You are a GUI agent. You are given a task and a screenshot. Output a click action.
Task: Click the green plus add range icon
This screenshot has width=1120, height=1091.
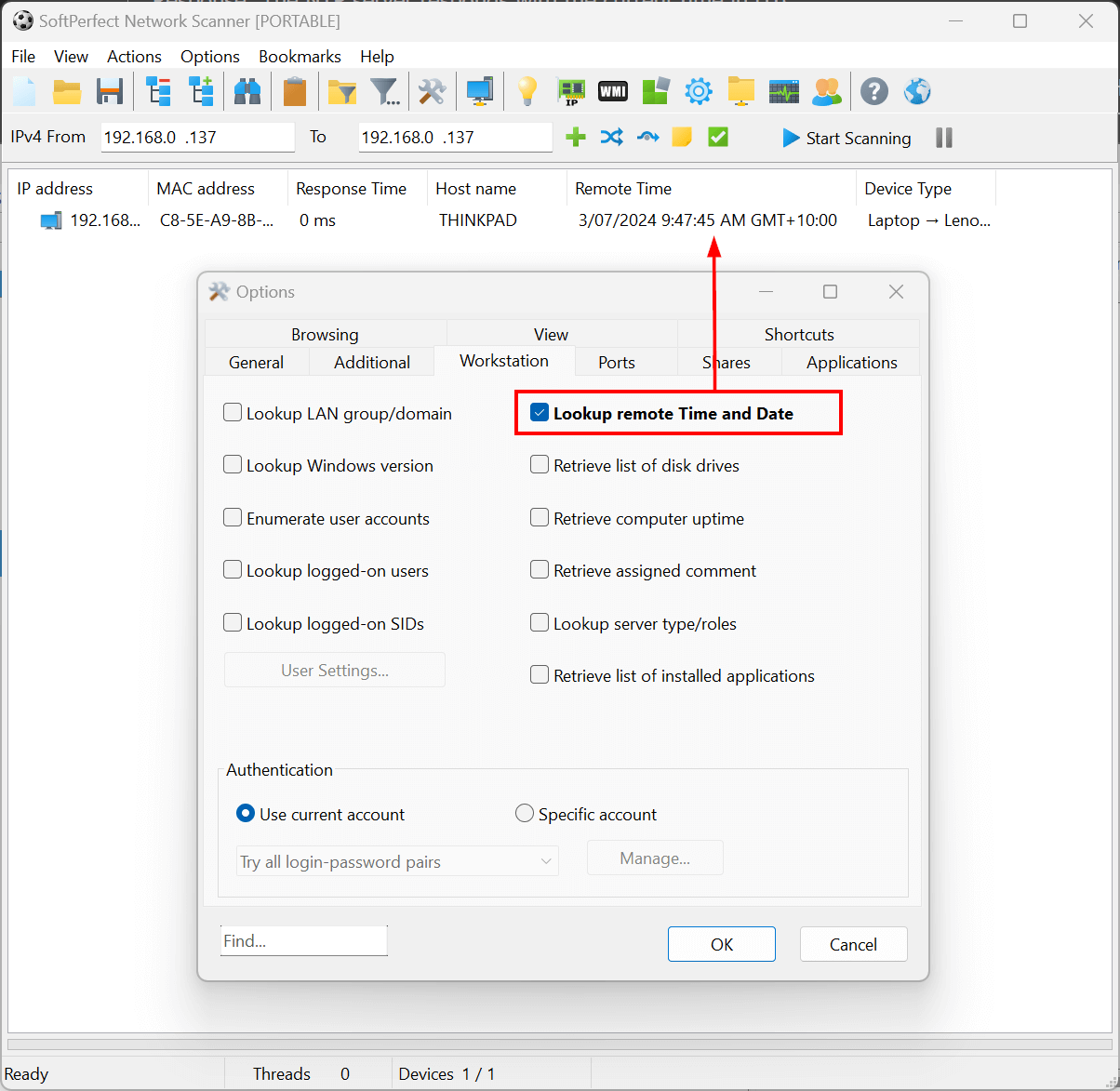pyautogui.click(x=576, y=138)
